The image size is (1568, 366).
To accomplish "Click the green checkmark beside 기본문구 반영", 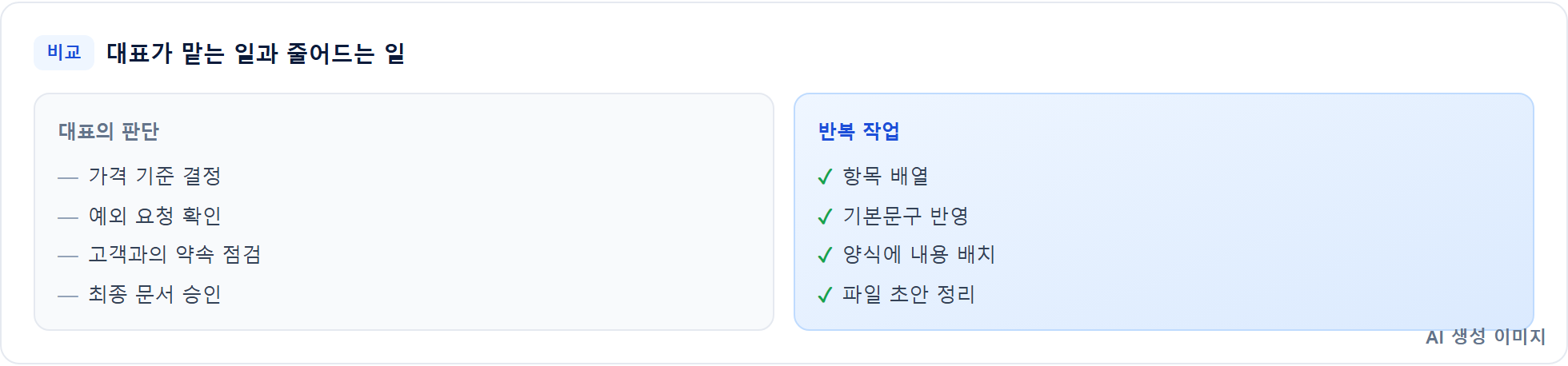I will tap(826, 217).
